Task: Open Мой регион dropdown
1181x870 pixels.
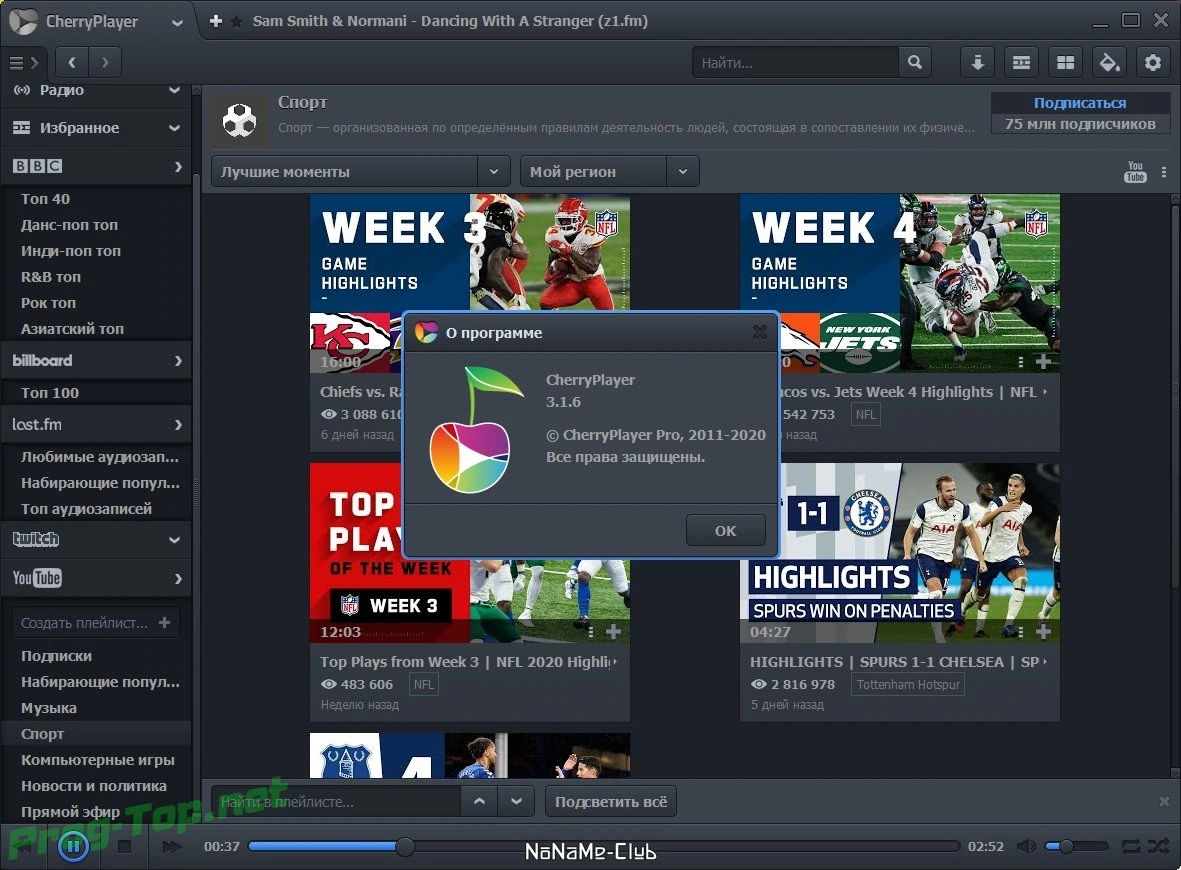Action: (609, 172)
